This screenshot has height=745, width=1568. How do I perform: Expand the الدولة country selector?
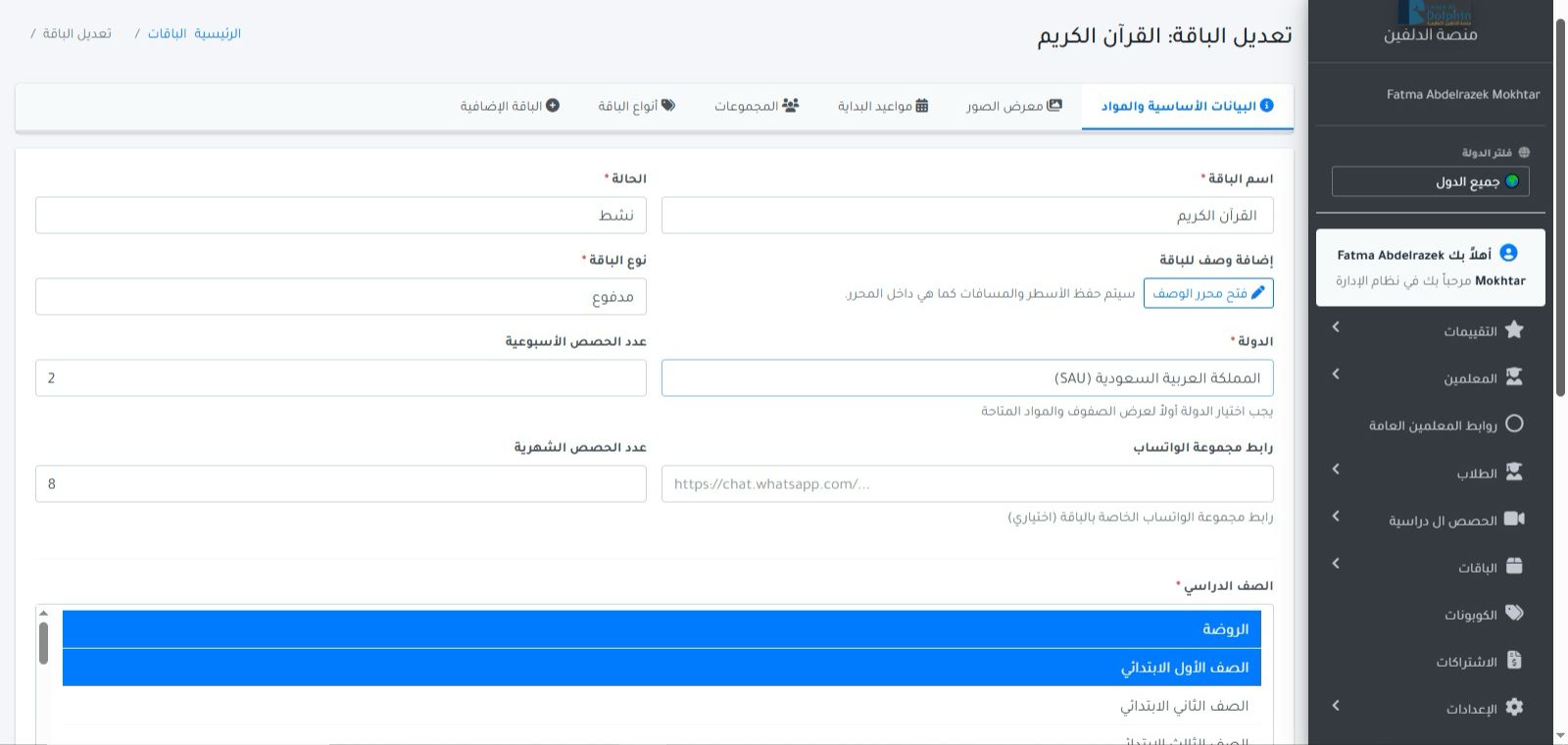point(967,378)
